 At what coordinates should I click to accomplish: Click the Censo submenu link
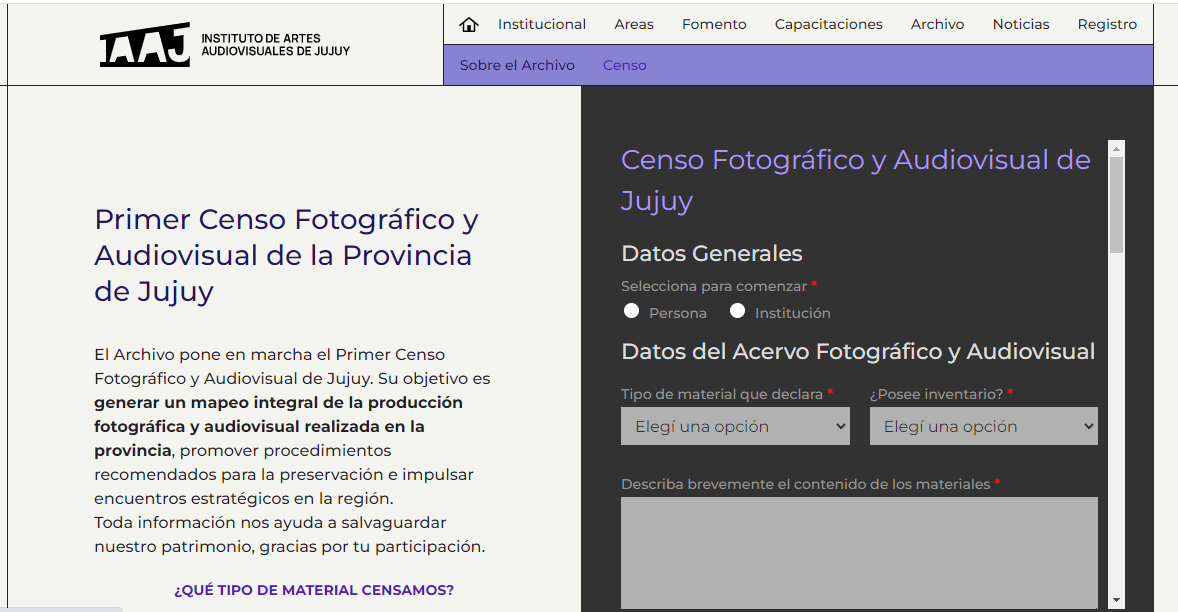(624, 65)
